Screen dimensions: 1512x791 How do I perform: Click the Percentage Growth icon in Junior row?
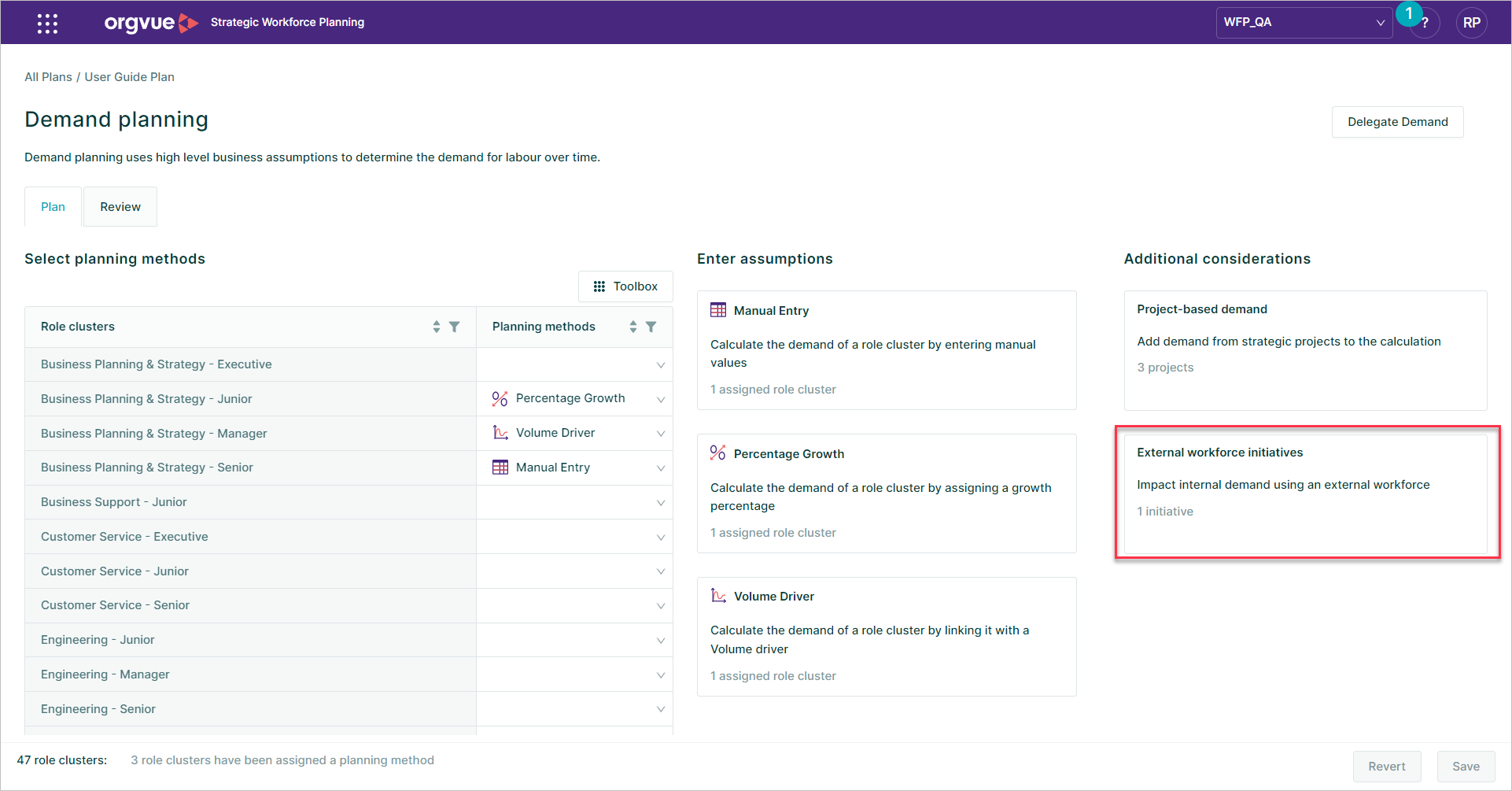pyautogui.click(x=500, y=398)
